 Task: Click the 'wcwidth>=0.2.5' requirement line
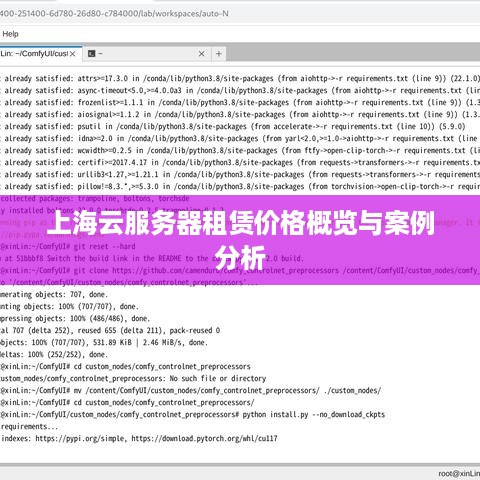point(240,151)
